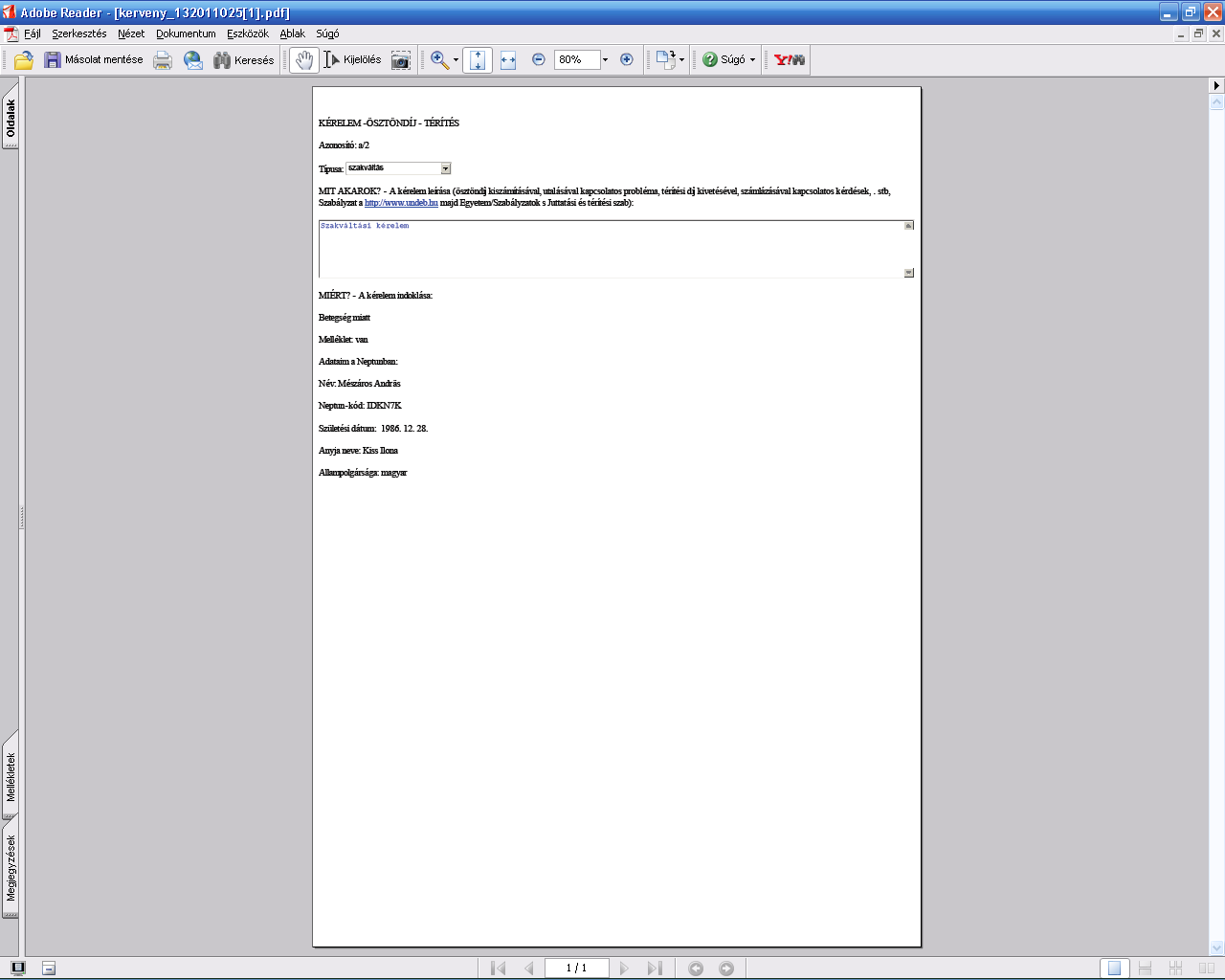
Task: Toggle the fit-page view button
Action: 478,60
